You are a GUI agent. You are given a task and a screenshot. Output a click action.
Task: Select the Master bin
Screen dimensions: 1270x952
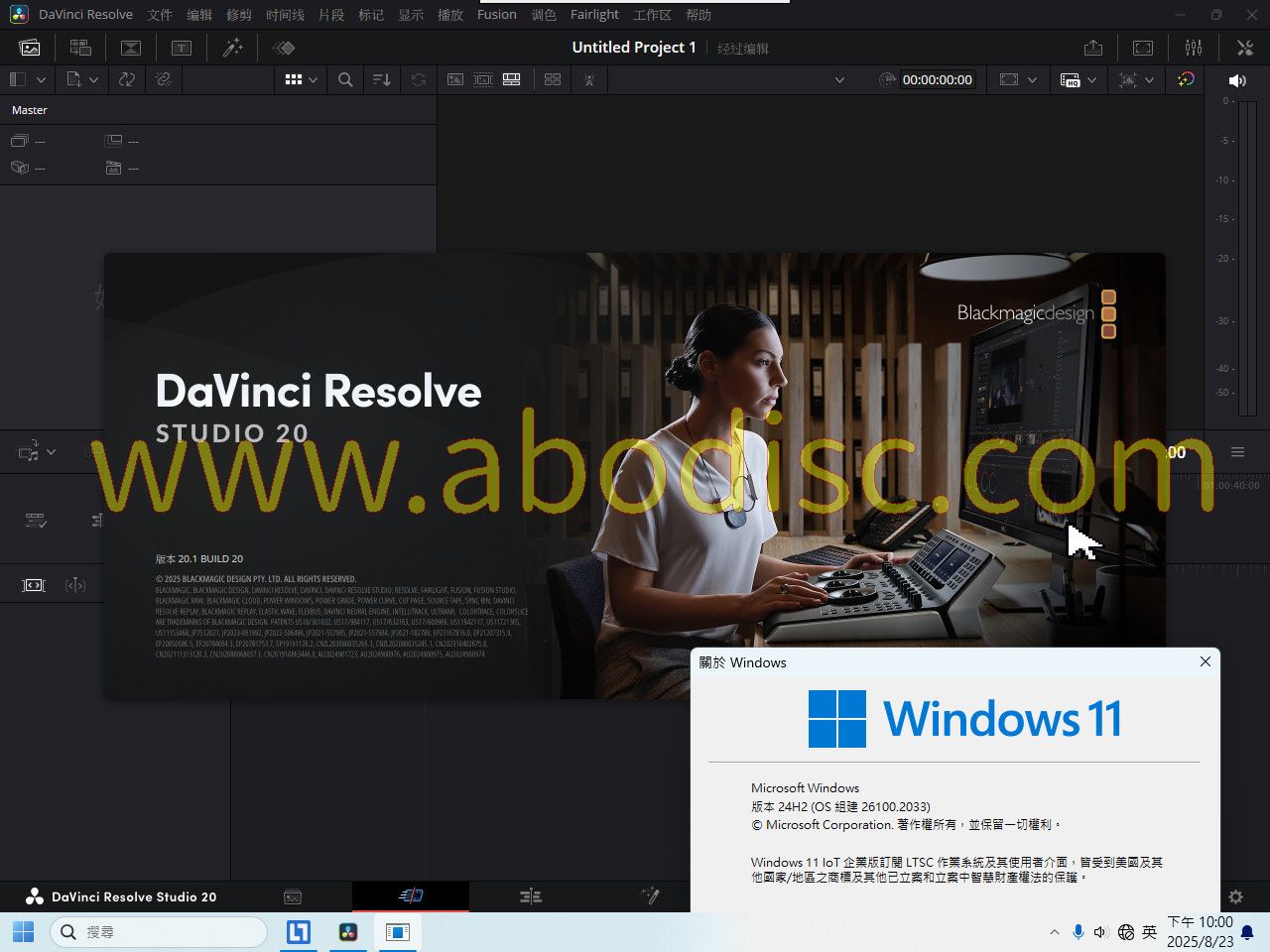point(30,110)
